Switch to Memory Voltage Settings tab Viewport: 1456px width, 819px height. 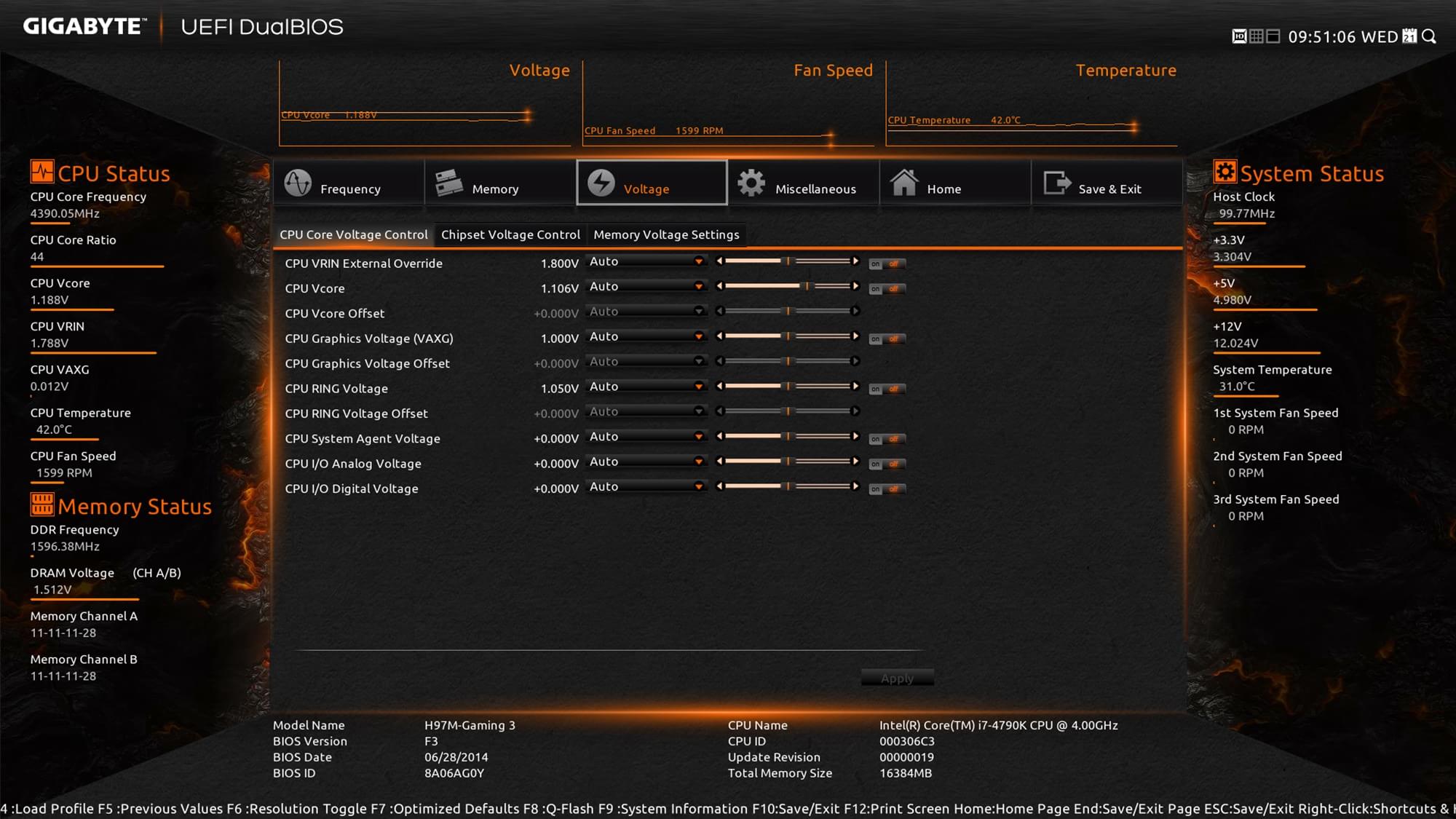[666, 234]
